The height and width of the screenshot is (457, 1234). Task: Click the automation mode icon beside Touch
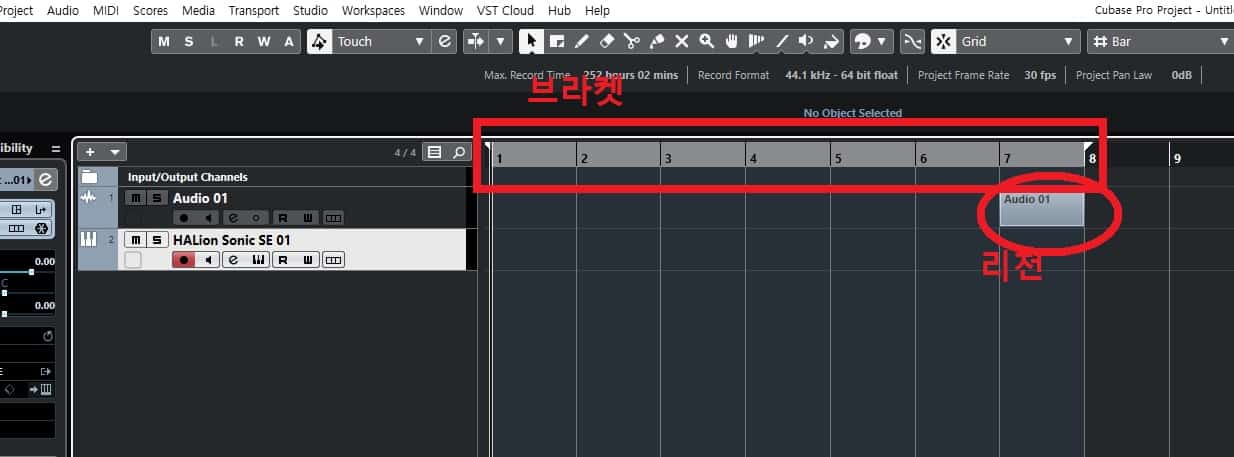pos(319,41)
